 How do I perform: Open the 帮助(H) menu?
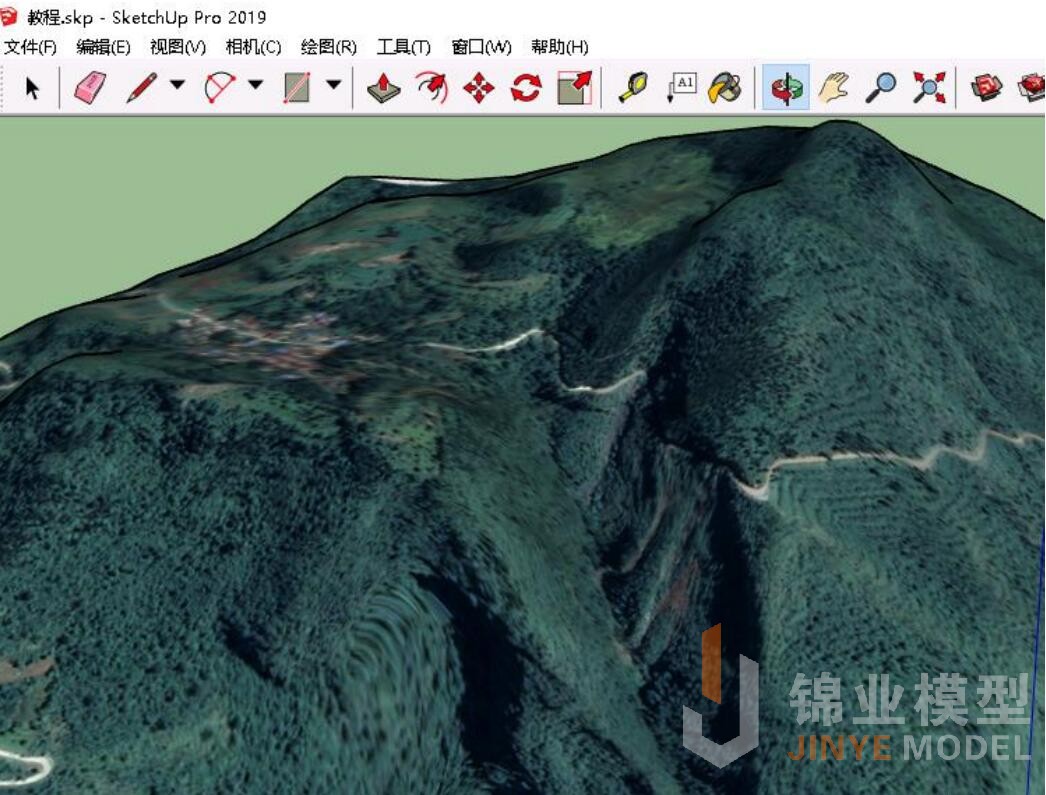click(x=560, y=47)
